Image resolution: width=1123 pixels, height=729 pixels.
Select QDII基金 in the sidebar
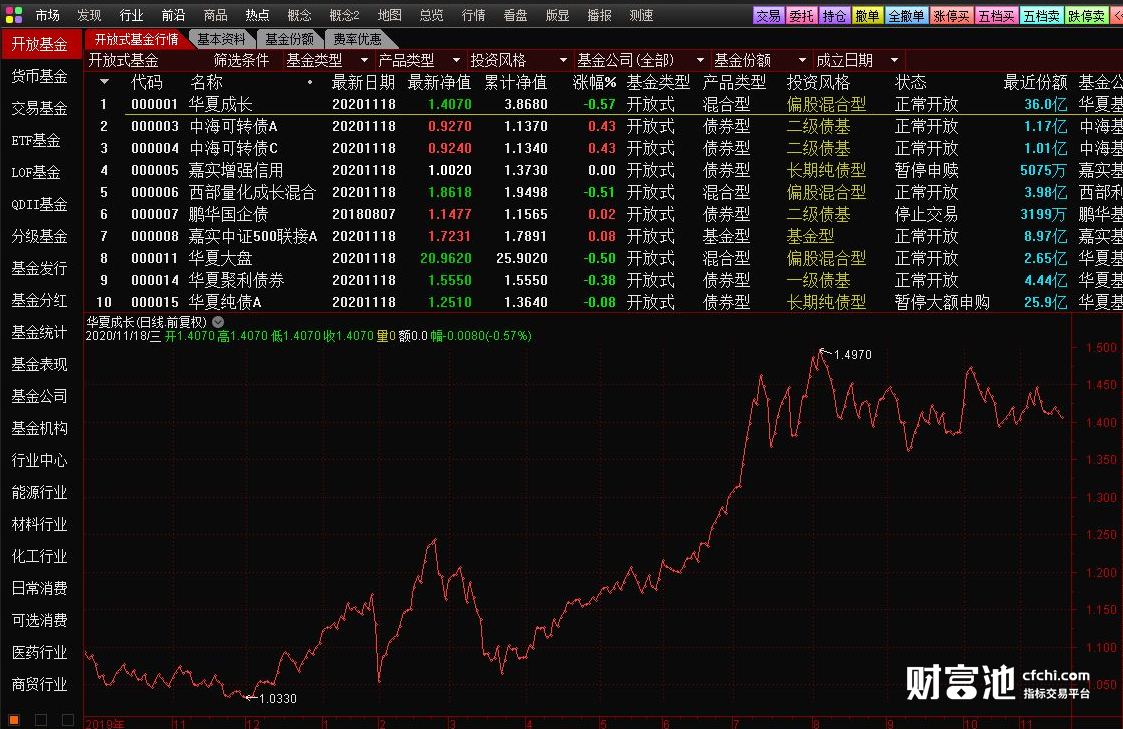(39, 204)
